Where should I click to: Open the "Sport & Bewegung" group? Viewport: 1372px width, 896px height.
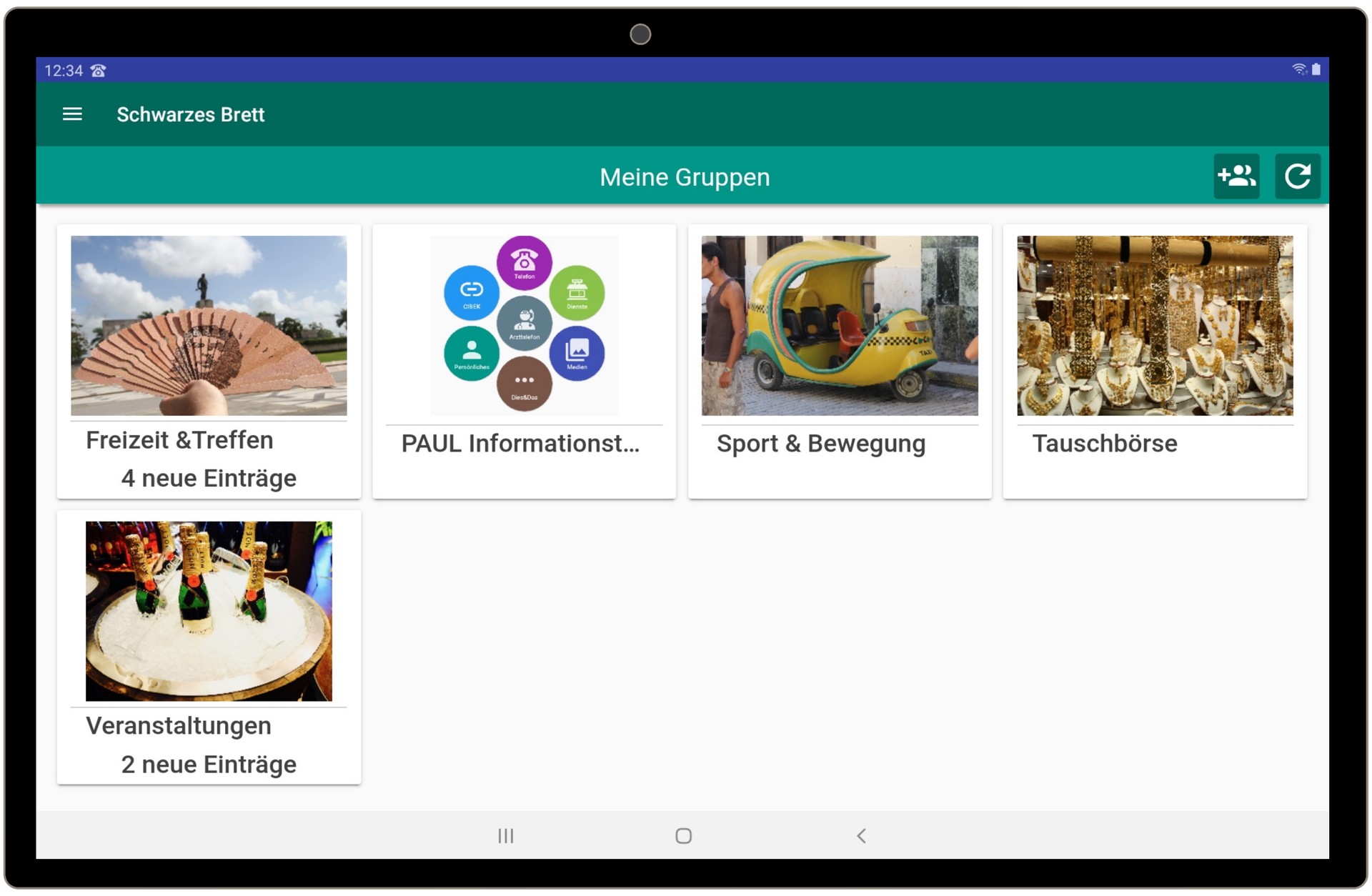coord(820,443)
